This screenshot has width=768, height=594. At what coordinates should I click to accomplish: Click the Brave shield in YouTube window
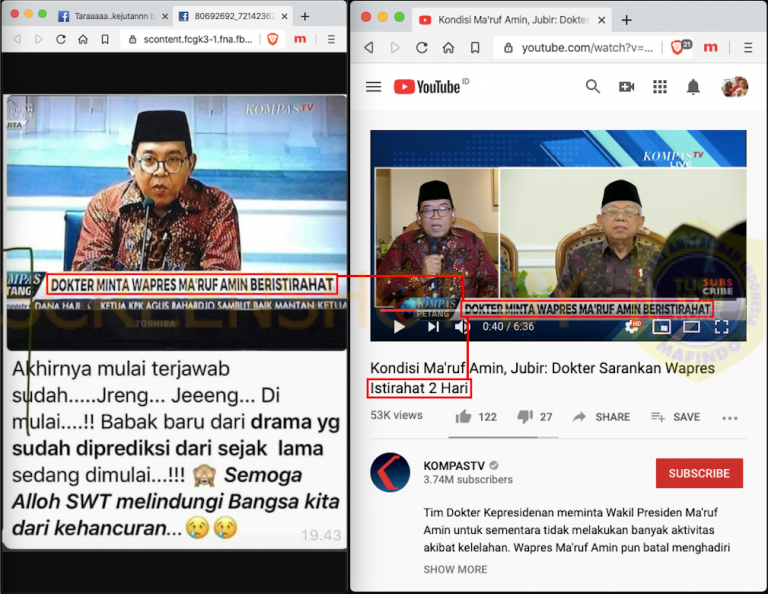(677, 48)
